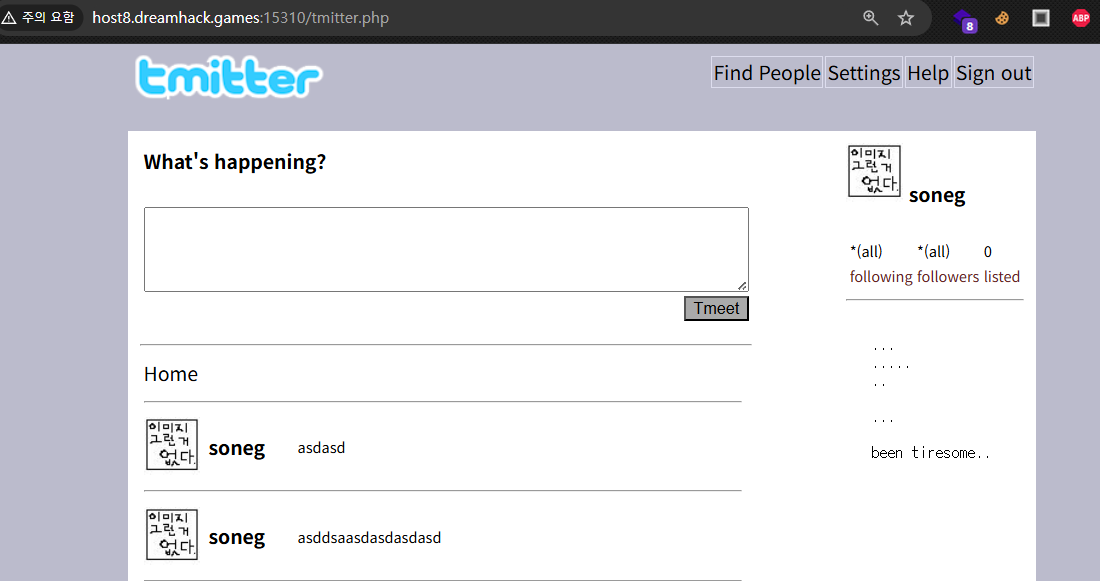Click the avatar beside the "asddsaasdasdasdasd" tmeet
Image resolution: width=1100 pixels, height=581 pixels.
click(172, 535)
